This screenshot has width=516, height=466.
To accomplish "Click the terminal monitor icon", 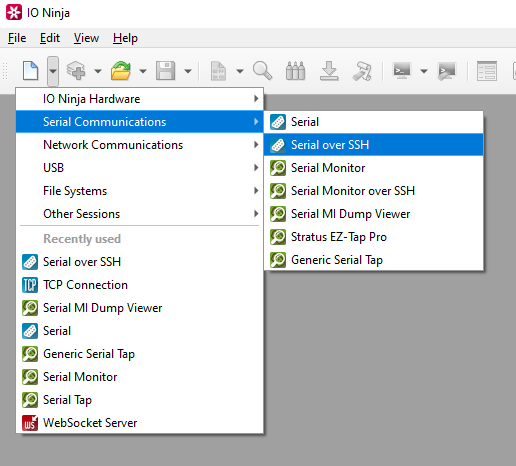I will 402,71.
